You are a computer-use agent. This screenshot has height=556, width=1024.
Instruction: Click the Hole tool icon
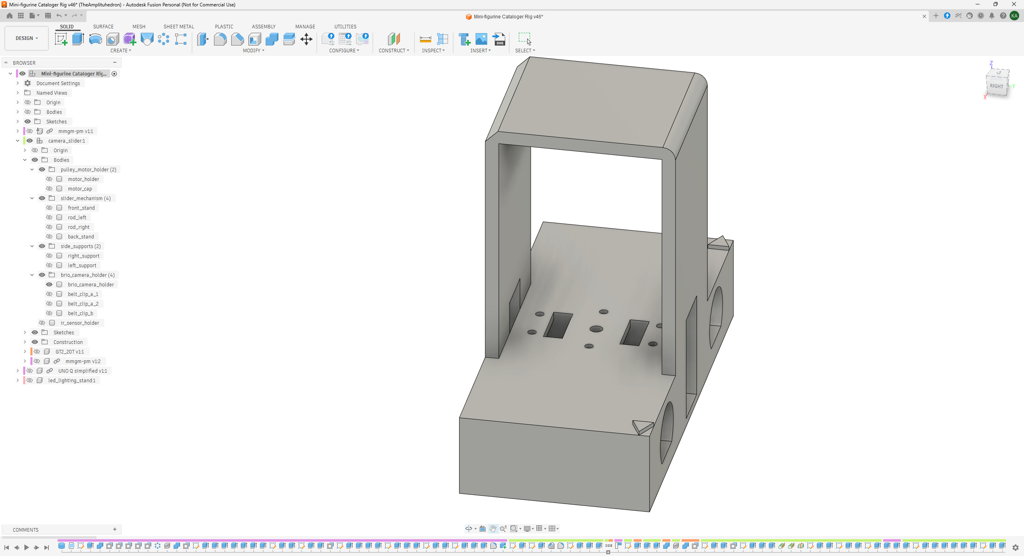click(x=112, y=39)
